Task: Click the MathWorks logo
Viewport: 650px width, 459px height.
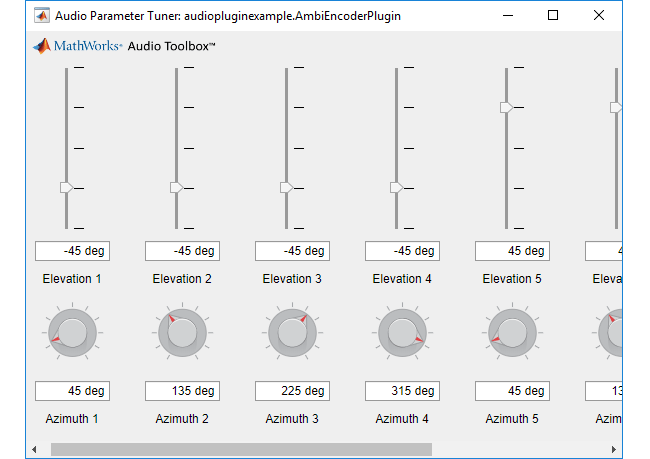Action: click(x=78, y=46)
